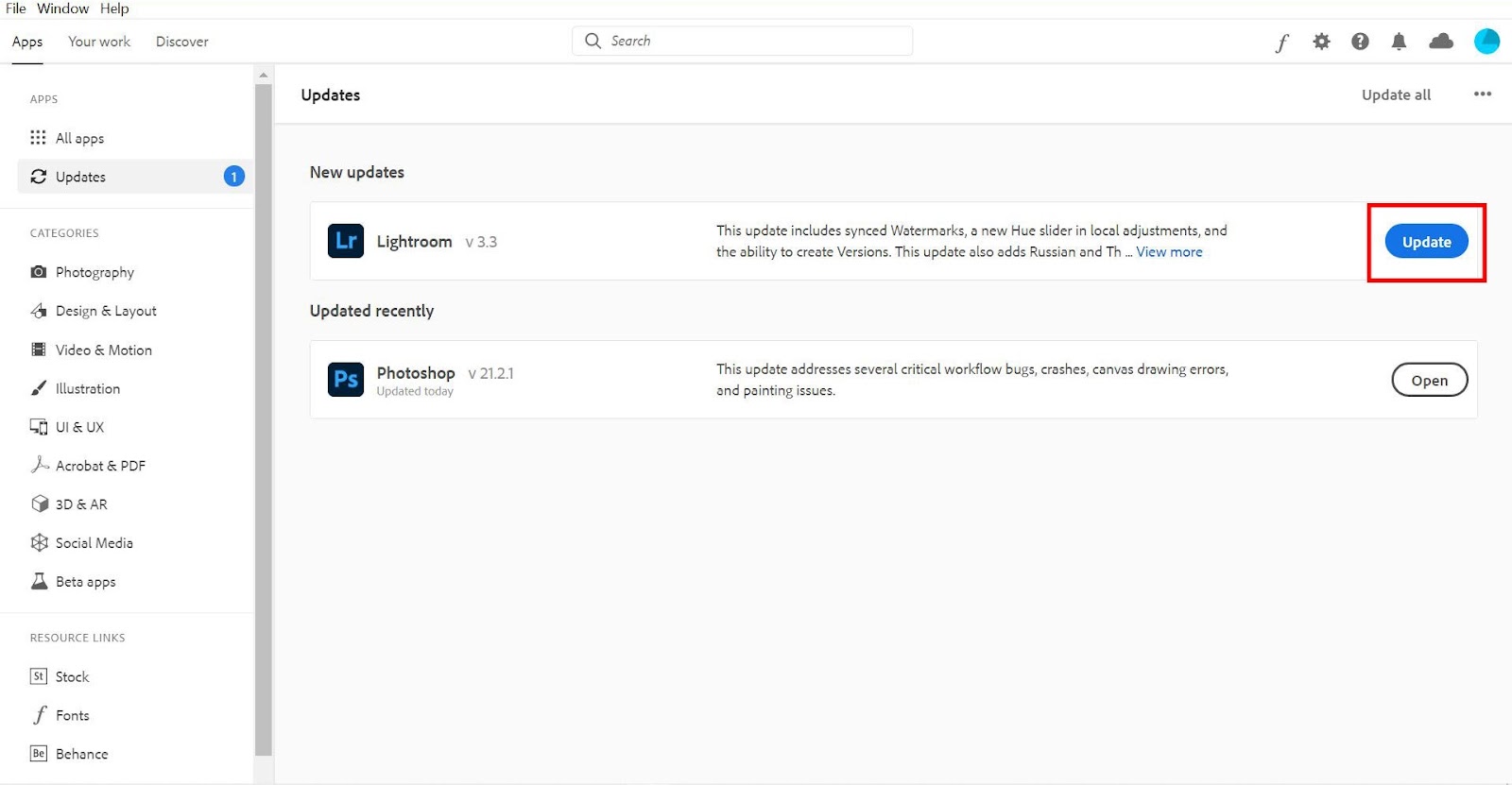
Task: Click the Lightroom version text v 3.3
Action: point(481,242)
